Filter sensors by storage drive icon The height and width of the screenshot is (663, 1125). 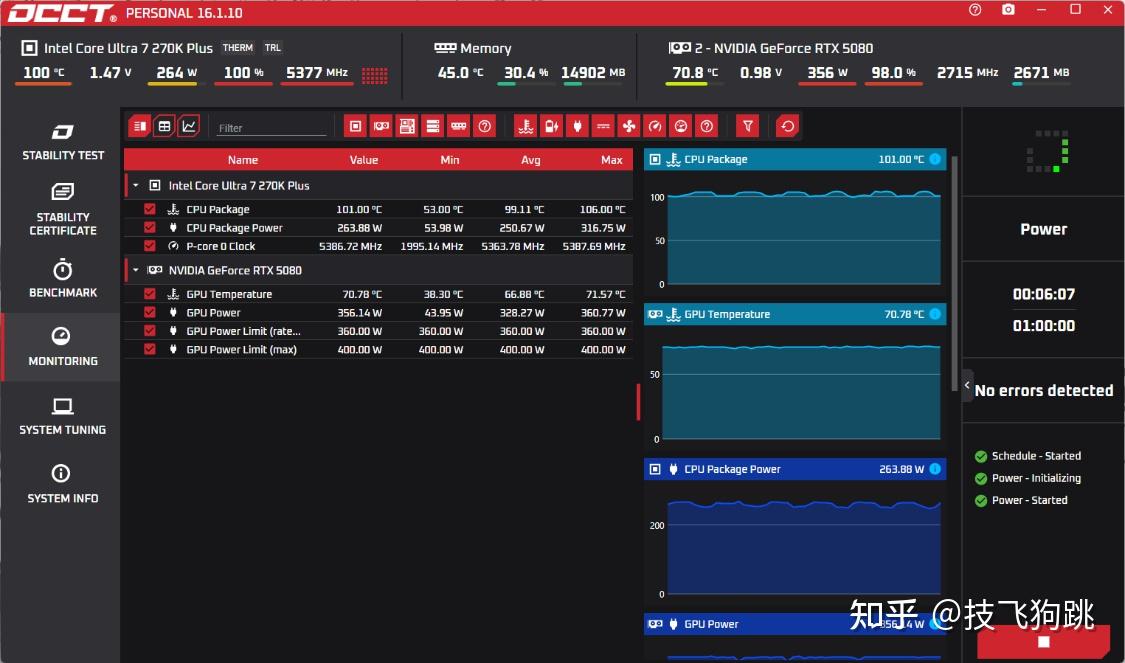(433, 126)
